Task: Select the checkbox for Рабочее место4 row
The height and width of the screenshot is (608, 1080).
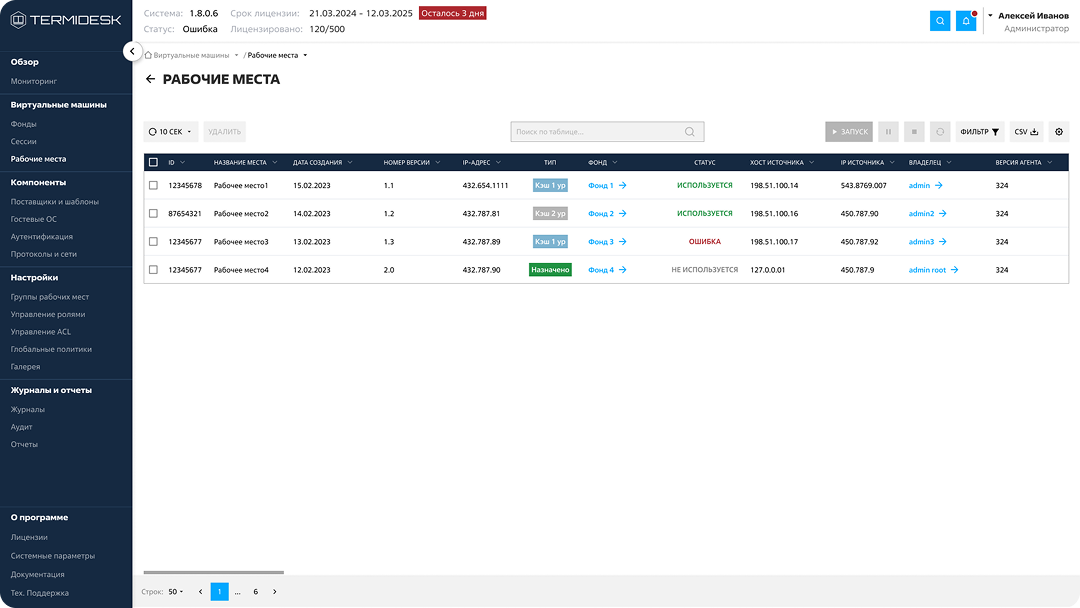Action: pos(153,270)
